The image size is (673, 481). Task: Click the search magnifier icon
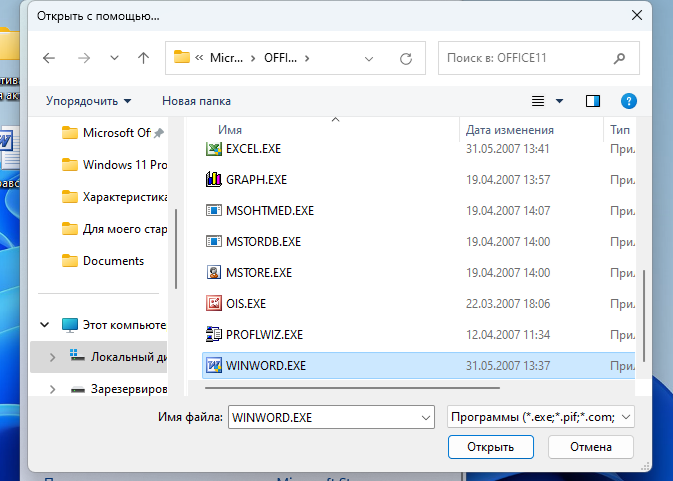click(619, 58)
